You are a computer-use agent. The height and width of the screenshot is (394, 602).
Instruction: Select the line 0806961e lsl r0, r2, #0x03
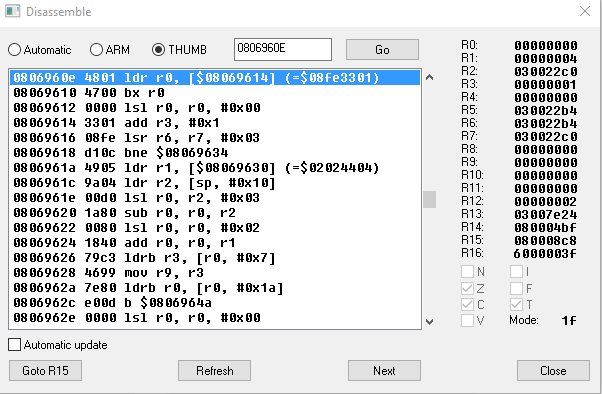tap(215, 197)
